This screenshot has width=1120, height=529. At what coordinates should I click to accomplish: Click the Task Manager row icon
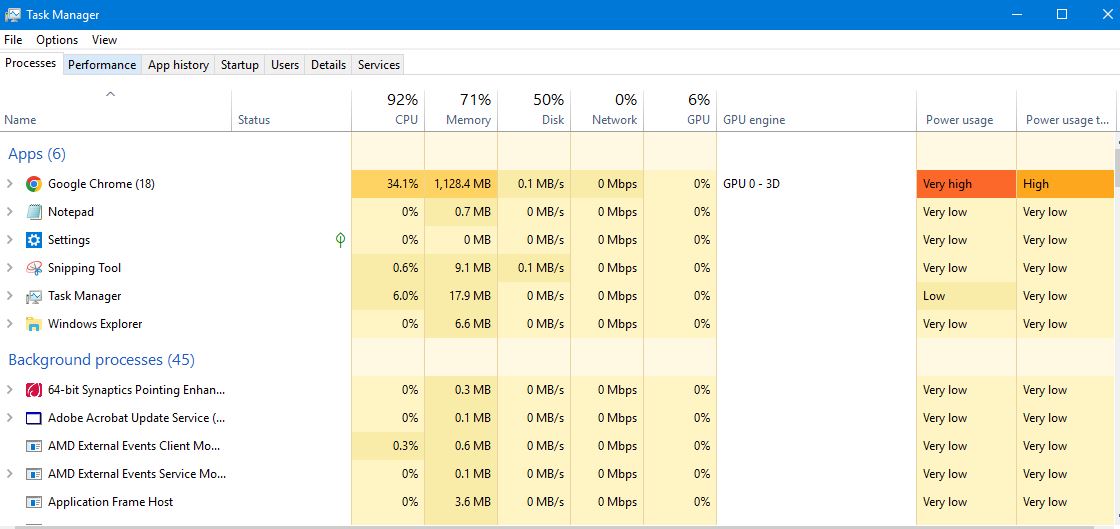[x=34, y=296]
